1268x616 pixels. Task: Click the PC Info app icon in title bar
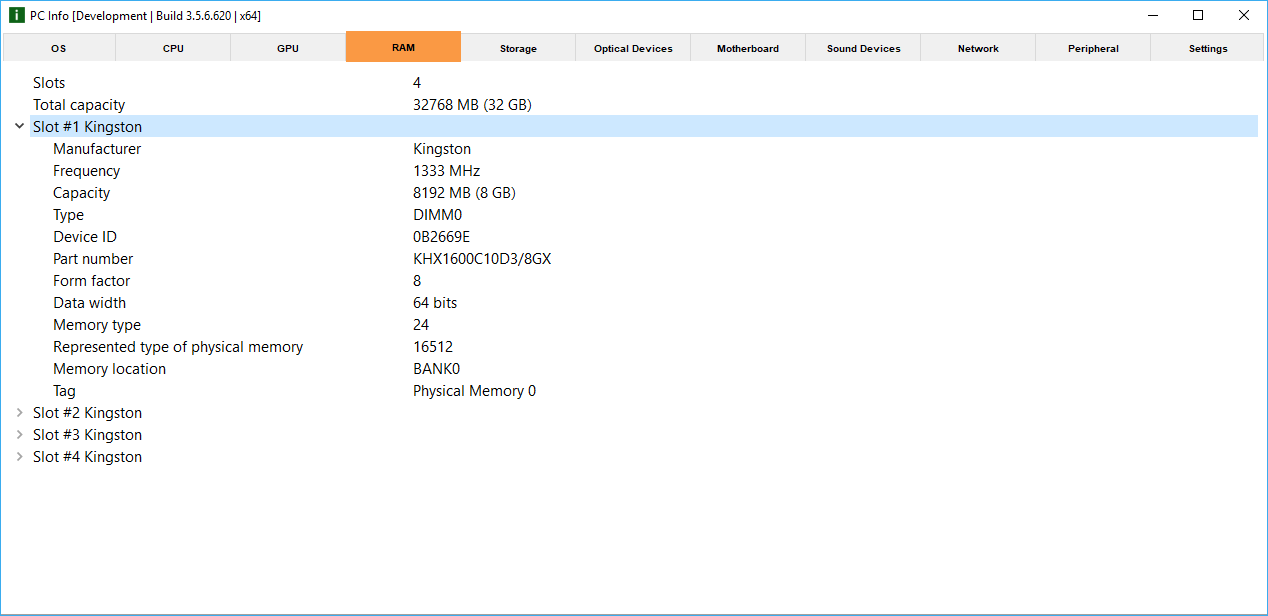(x=16, y=16)
